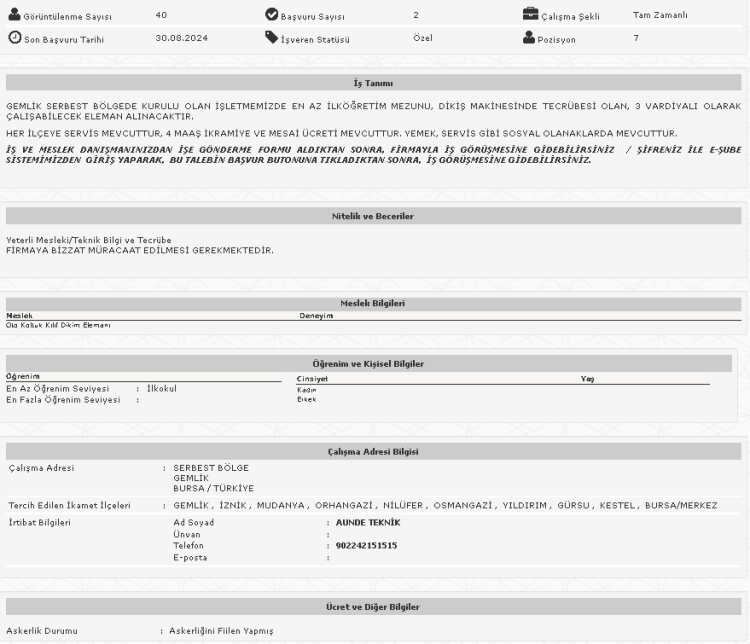Click the Ücret ve Diğer Bilgiler header
Image resolution: width=750 pixels, height=644 pixels.
pos(372,607)
